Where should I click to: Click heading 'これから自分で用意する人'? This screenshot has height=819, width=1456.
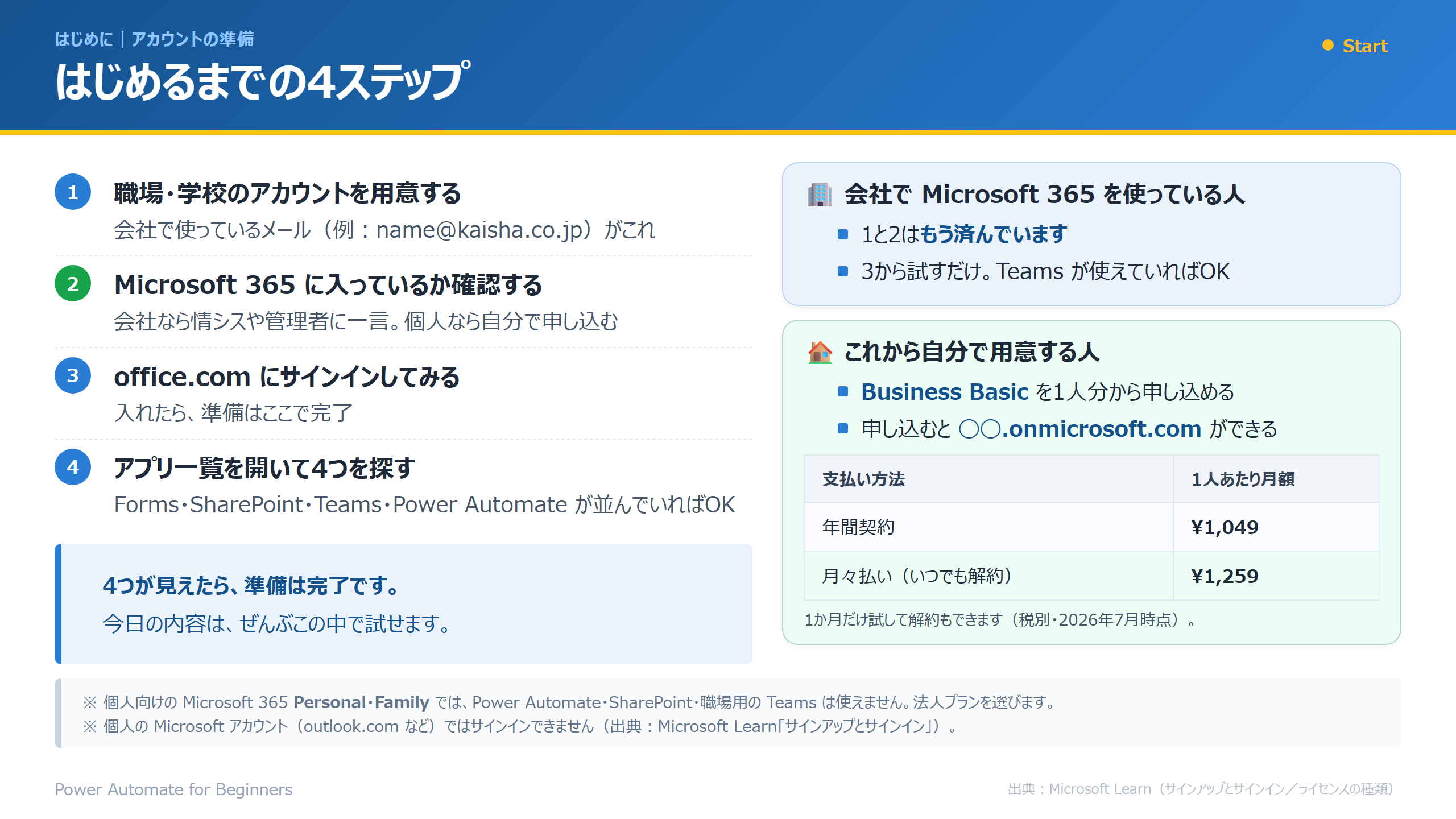tap(972, 352)
